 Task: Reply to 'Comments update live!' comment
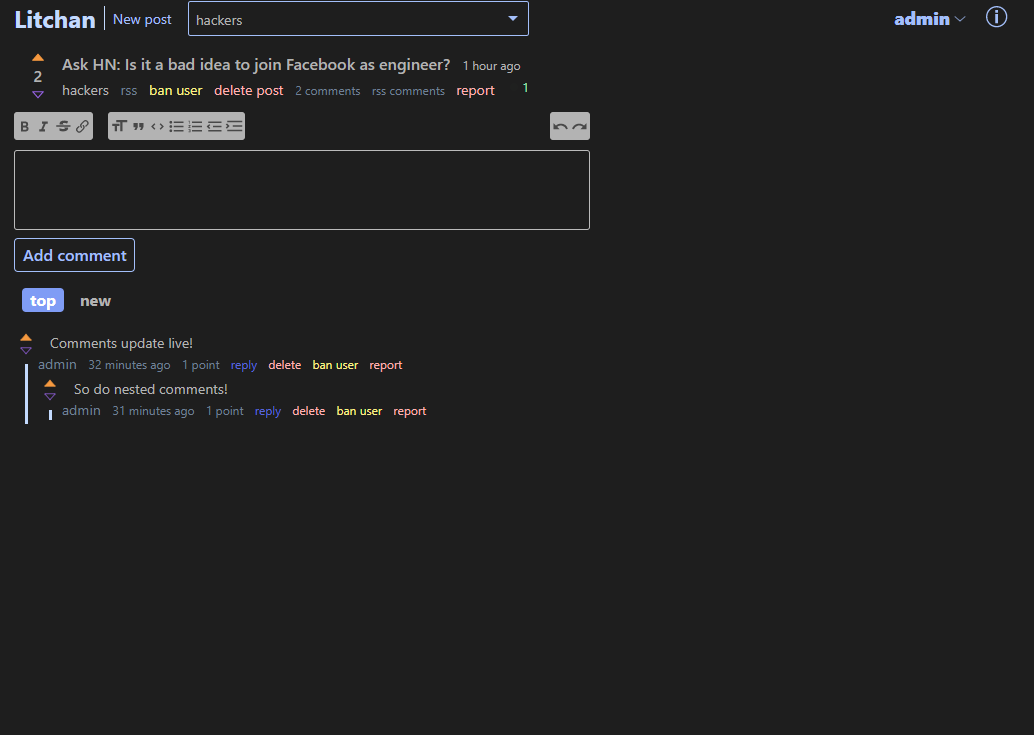(244, 365)
